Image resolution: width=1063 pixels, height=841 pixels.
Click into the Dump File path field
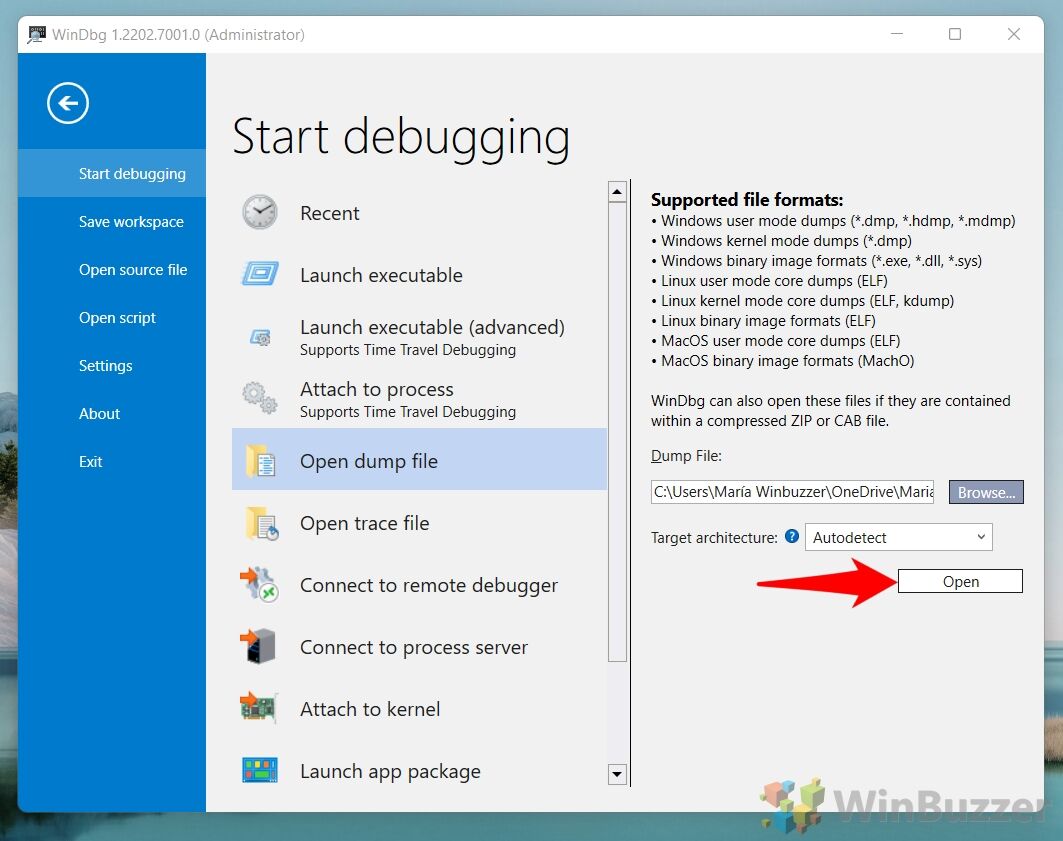tap(792, 492)
